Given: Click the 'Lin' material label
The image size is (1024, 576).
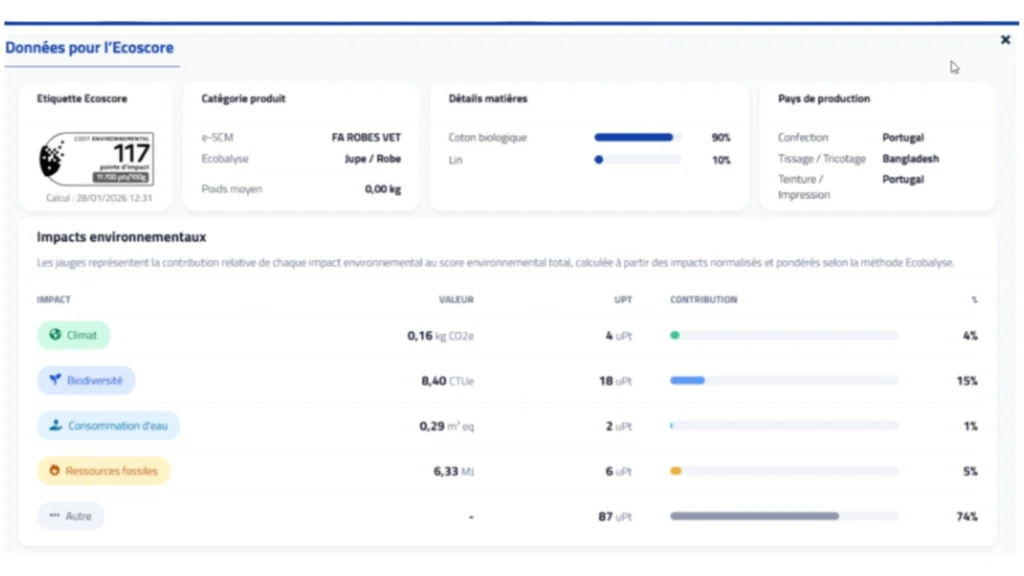Looking at the screenshot, I should point(455,160).
